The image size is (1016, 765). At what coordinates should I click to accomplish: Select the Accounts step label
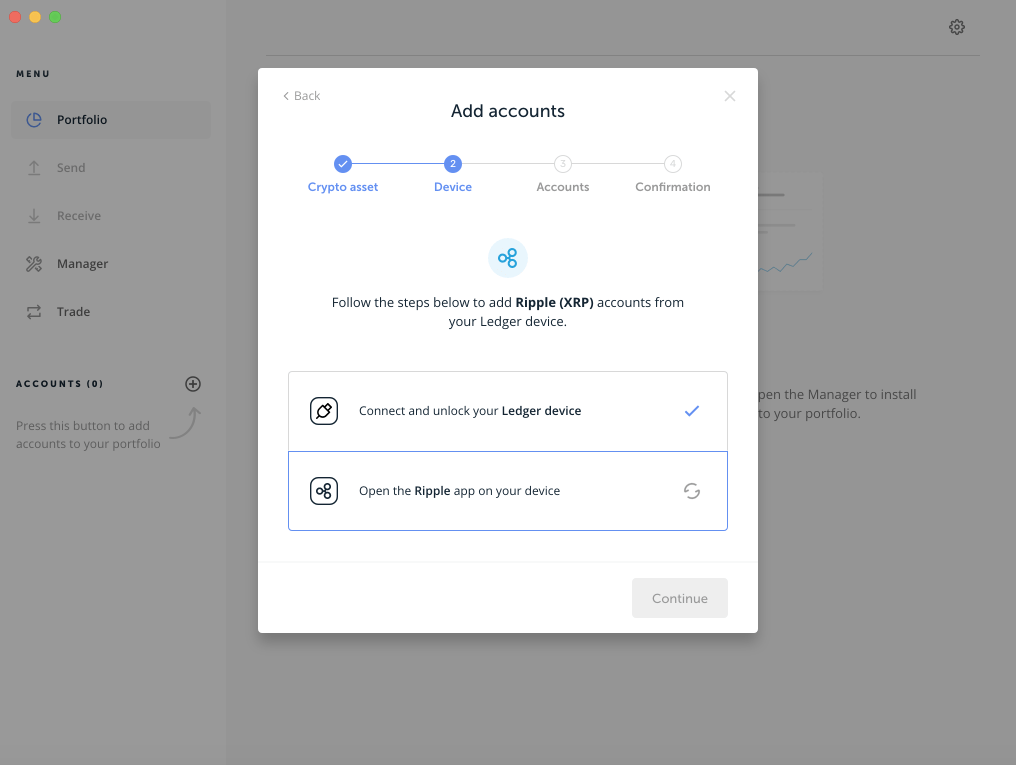coord(562,187)
